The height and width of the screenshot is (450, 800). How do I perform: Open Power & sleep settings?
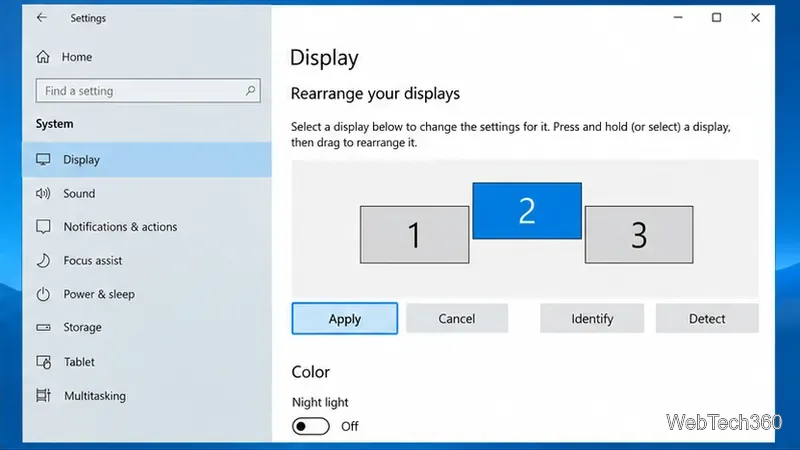[147, 294]
